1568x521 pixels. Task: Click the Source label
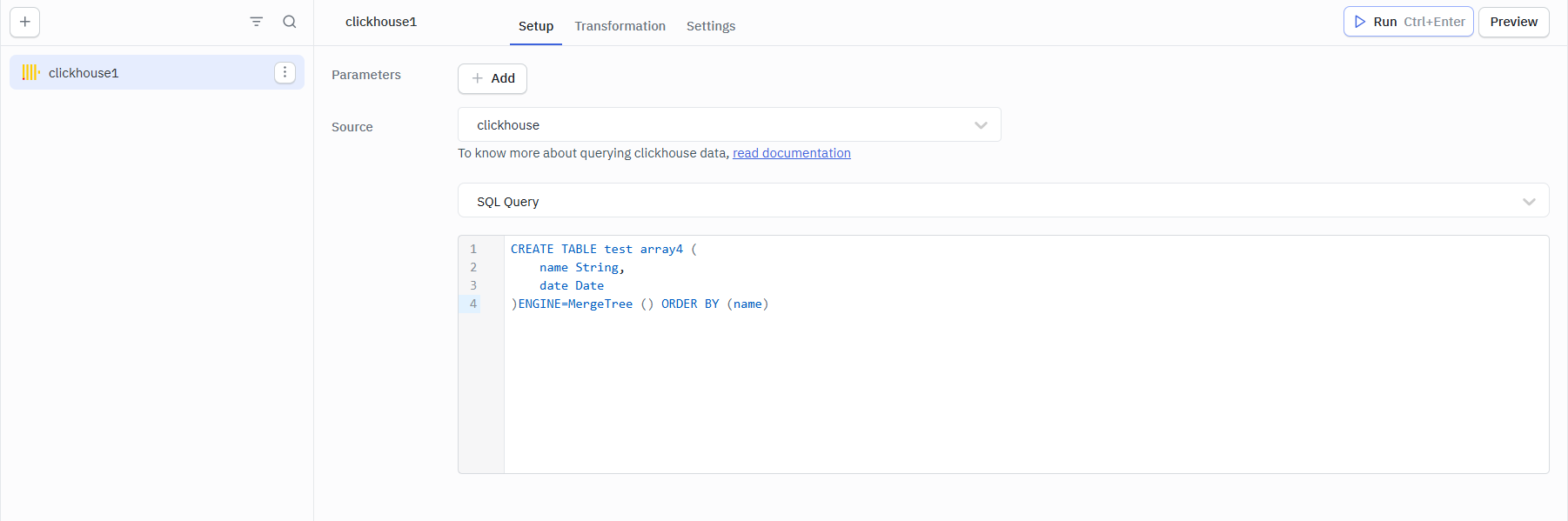pyautogui.click(x=352, y=127)
